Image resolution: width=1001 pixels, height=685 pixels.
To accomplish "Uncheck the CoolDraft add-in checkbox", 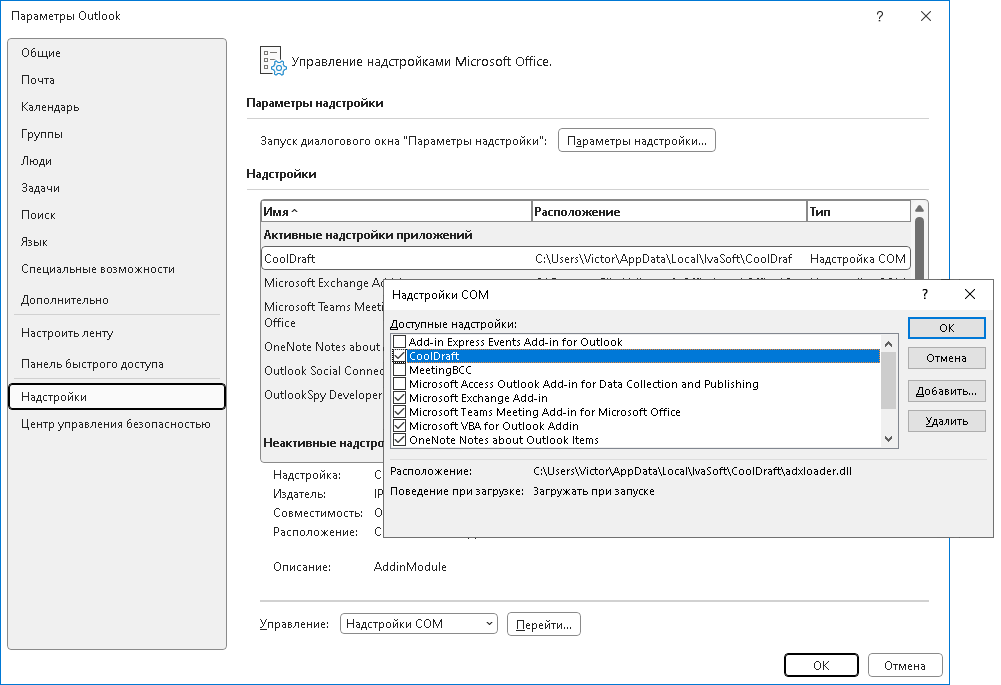I will coord(400,356).
